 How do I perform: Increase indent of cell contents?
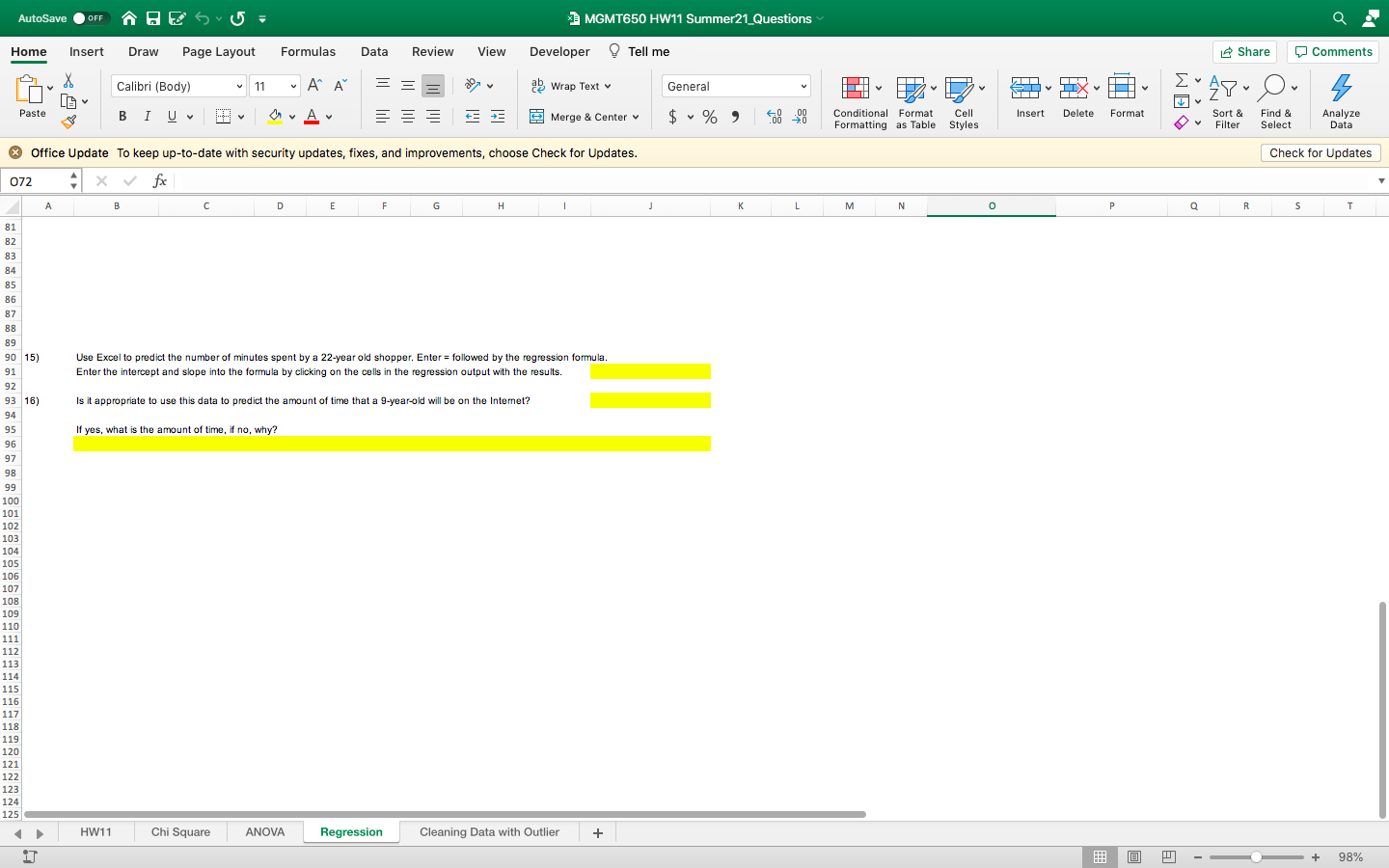pyautogui.click(x=498, y=117)
